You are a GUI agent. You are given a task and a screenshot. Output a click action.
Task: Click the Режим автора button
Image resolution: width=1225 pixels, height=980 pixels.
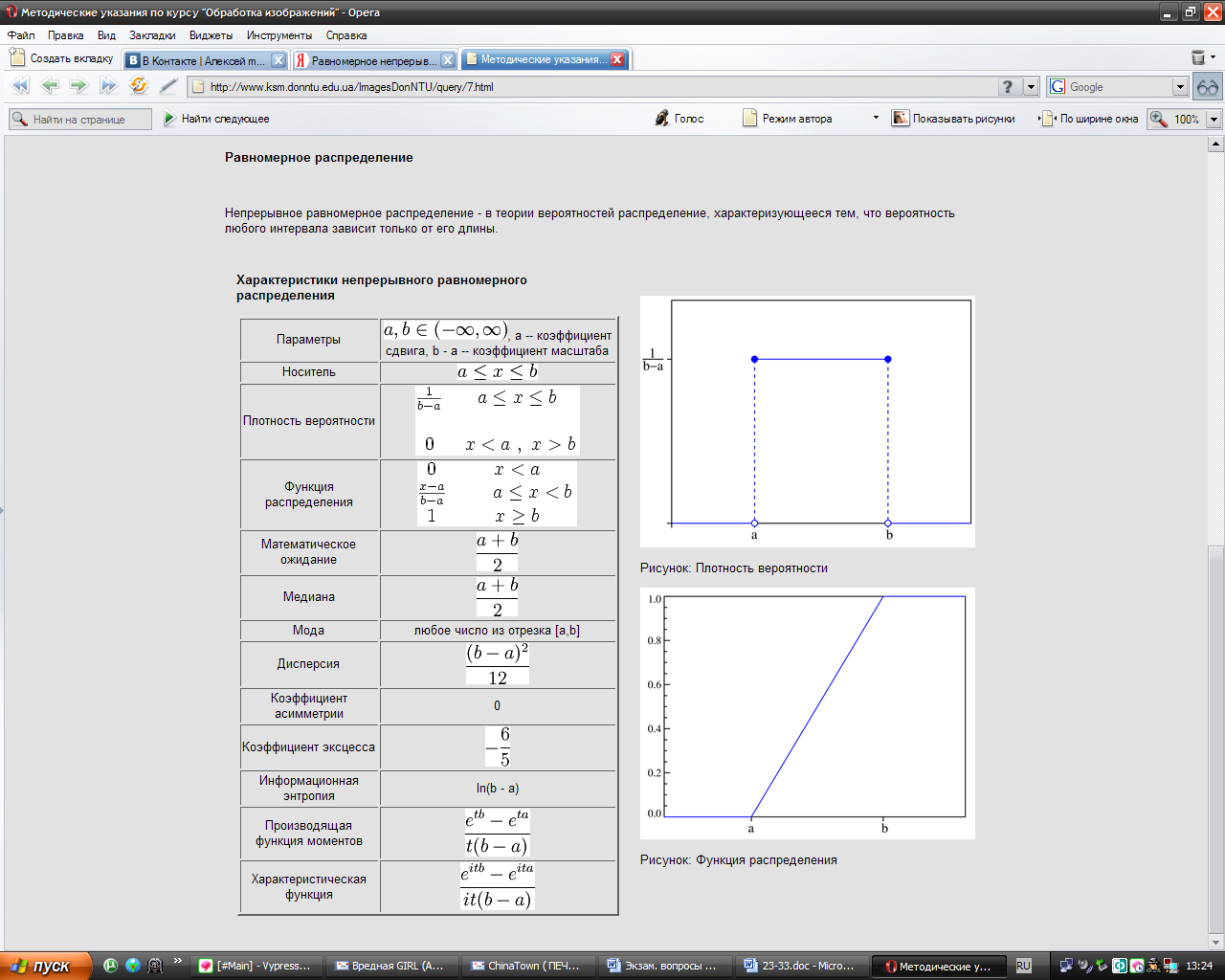click(x=788, y=119)
